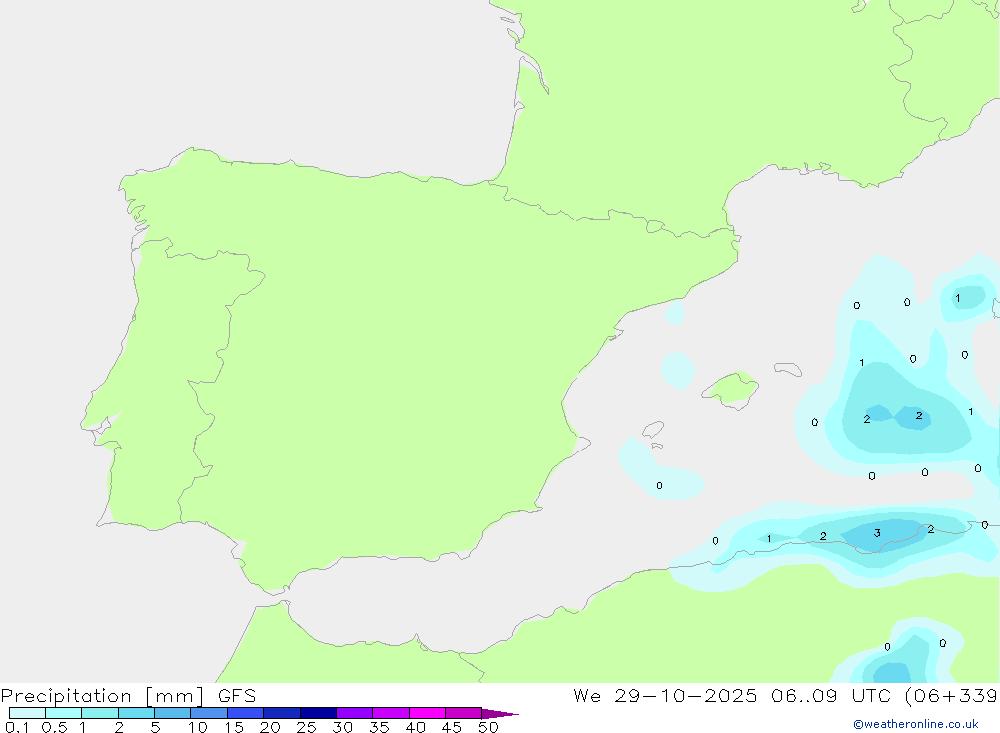
Task: Pick the 40–45 mm magenta legend swatch
Action: [427, 713]
